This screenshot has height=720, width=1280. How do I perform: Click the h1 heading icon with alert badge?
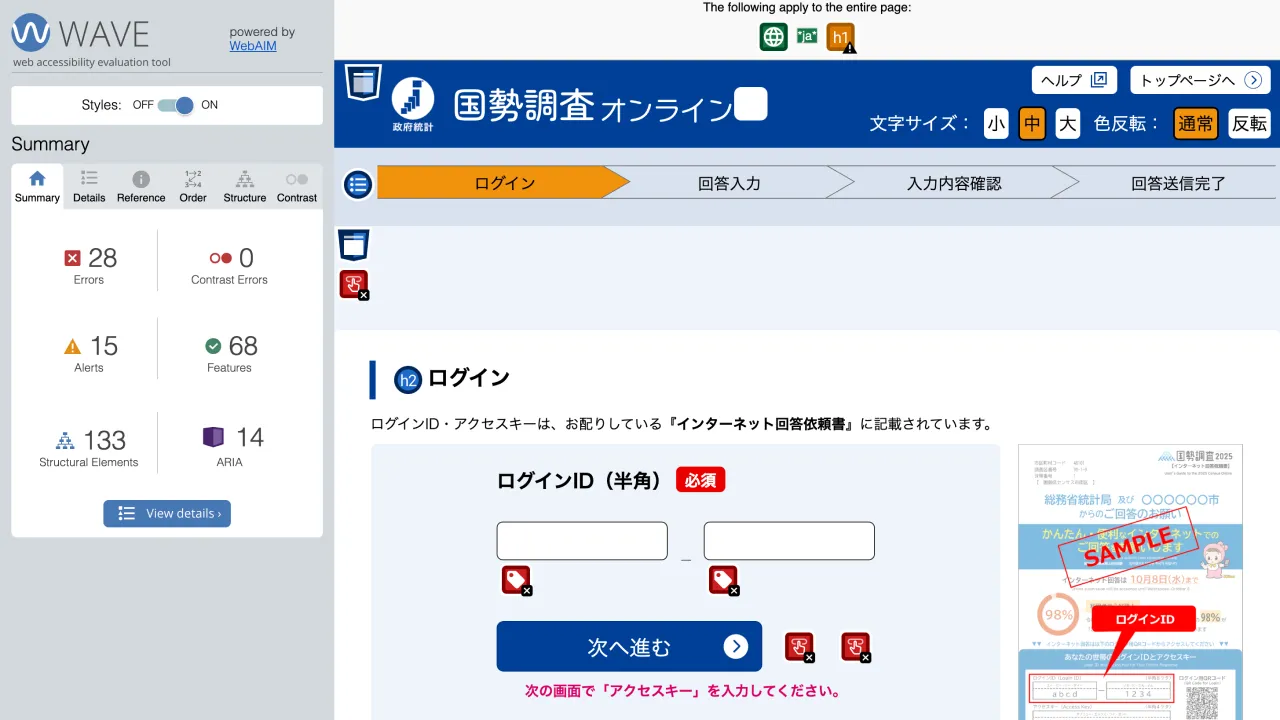(x=838, y=36)
